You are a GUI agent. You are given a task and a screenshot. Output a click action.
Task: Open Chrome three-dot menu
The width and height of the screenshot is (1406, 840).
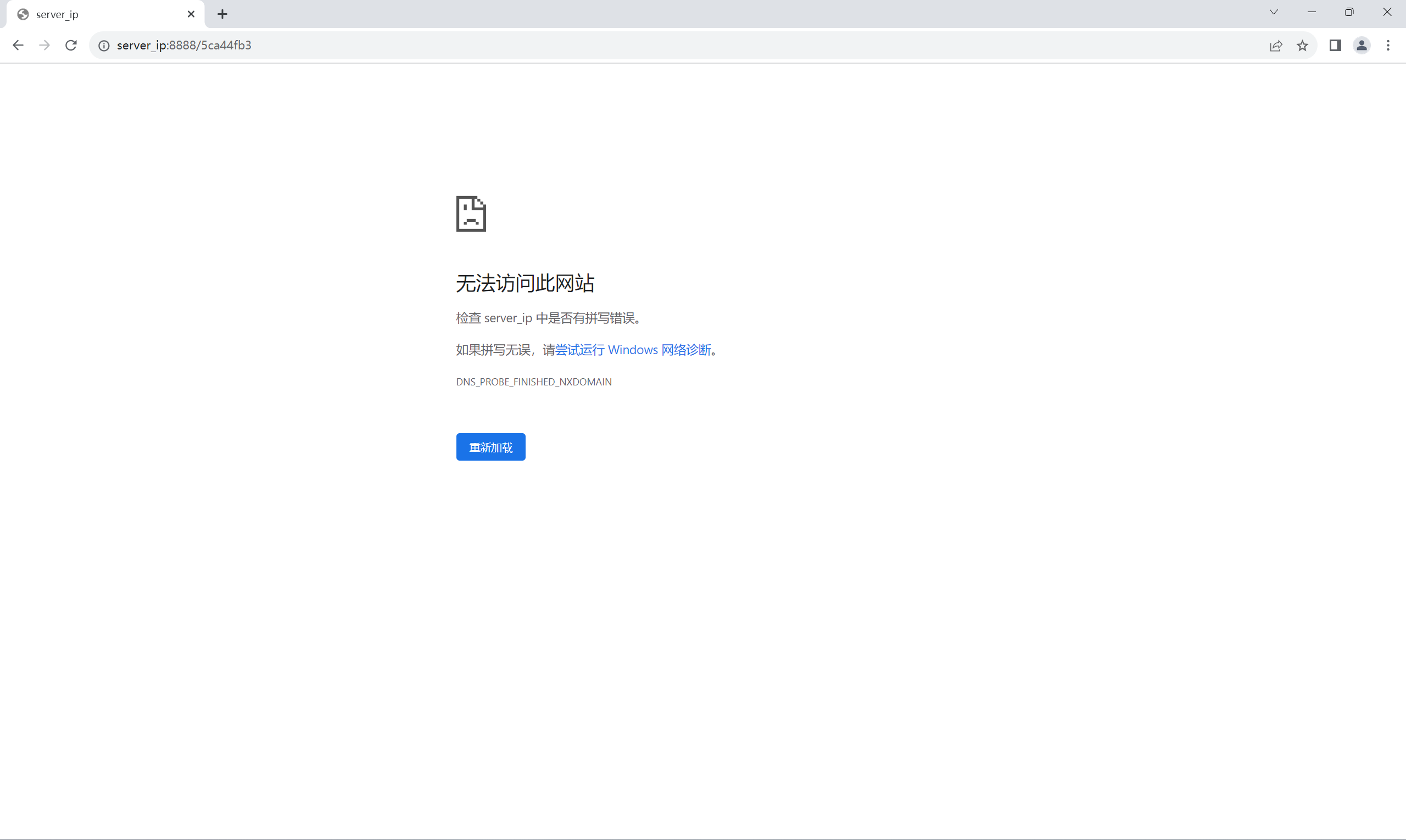coord(1388,45)
